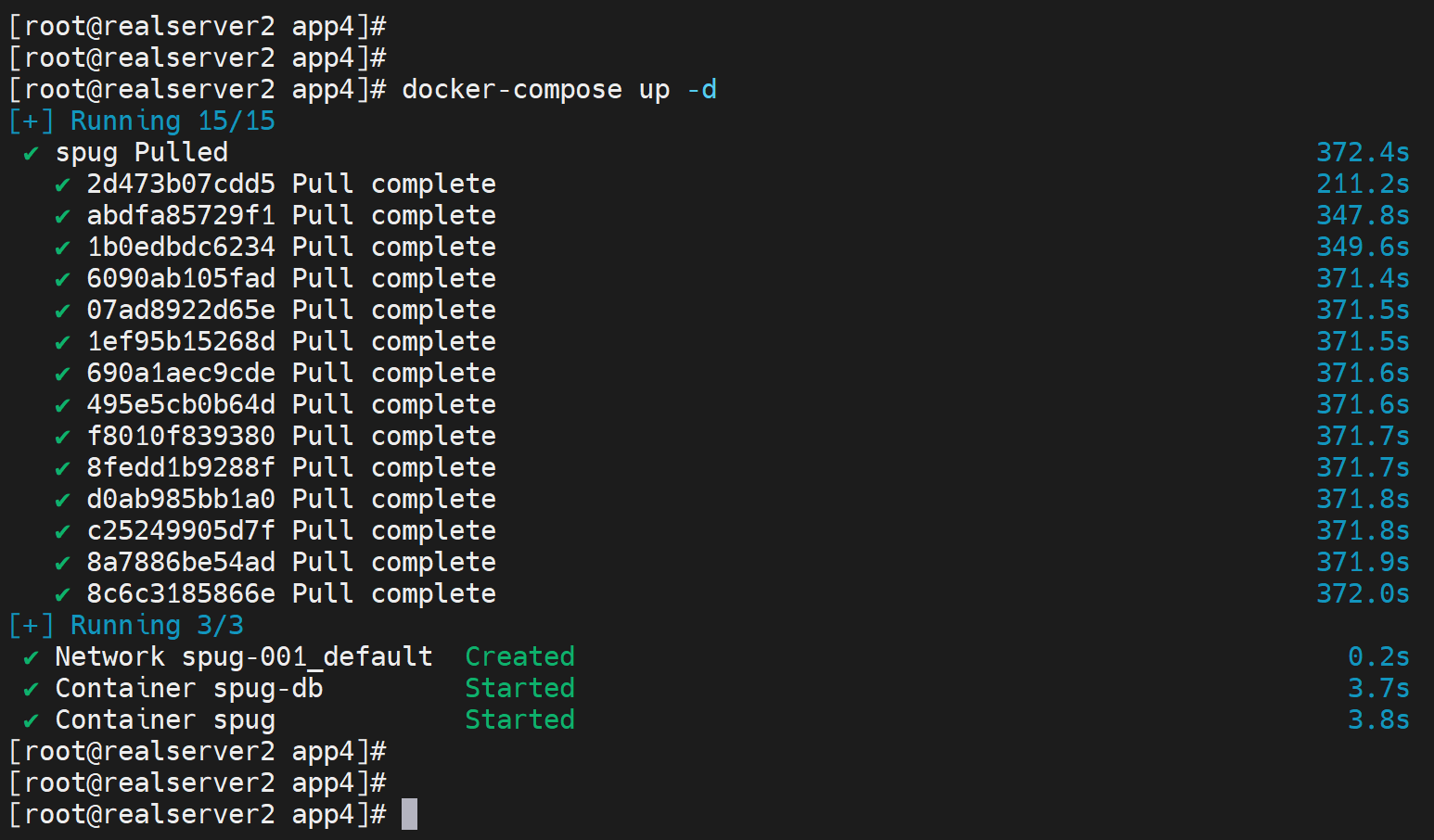The width and height of the screenshot is (1434, 840).
Task: Click the Created status for the network
Action: pyautogui.click(x=519, y=657)
